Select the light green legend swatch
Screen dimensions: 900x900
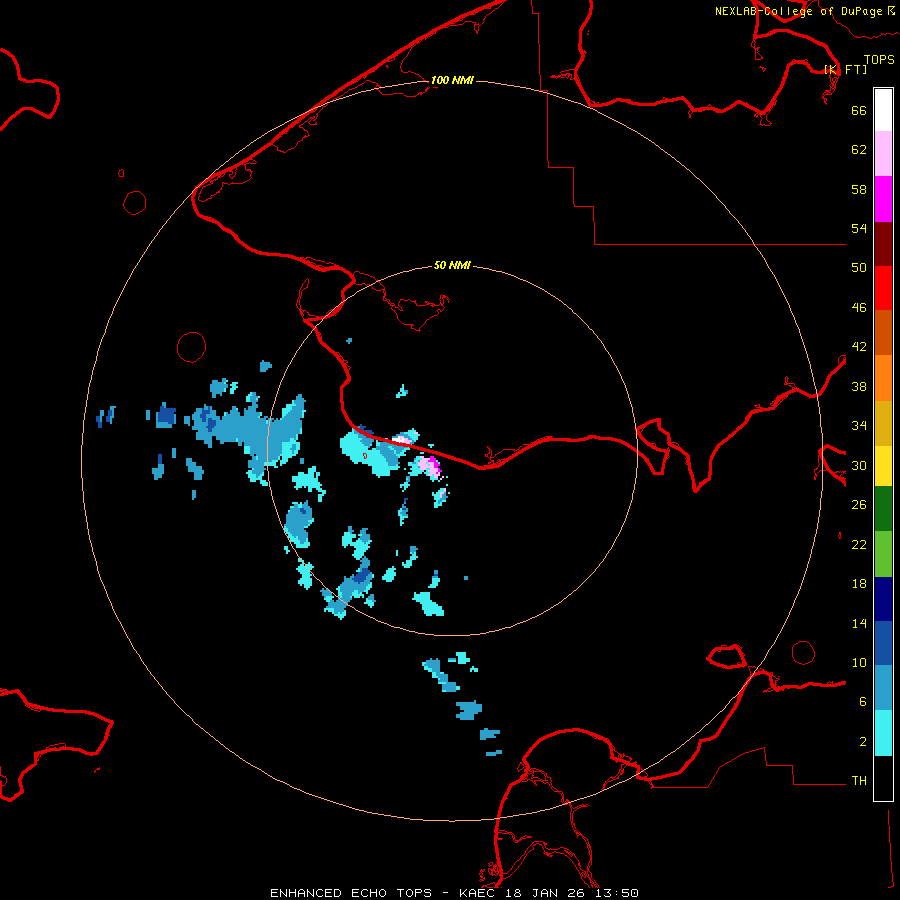pos(883,554)
